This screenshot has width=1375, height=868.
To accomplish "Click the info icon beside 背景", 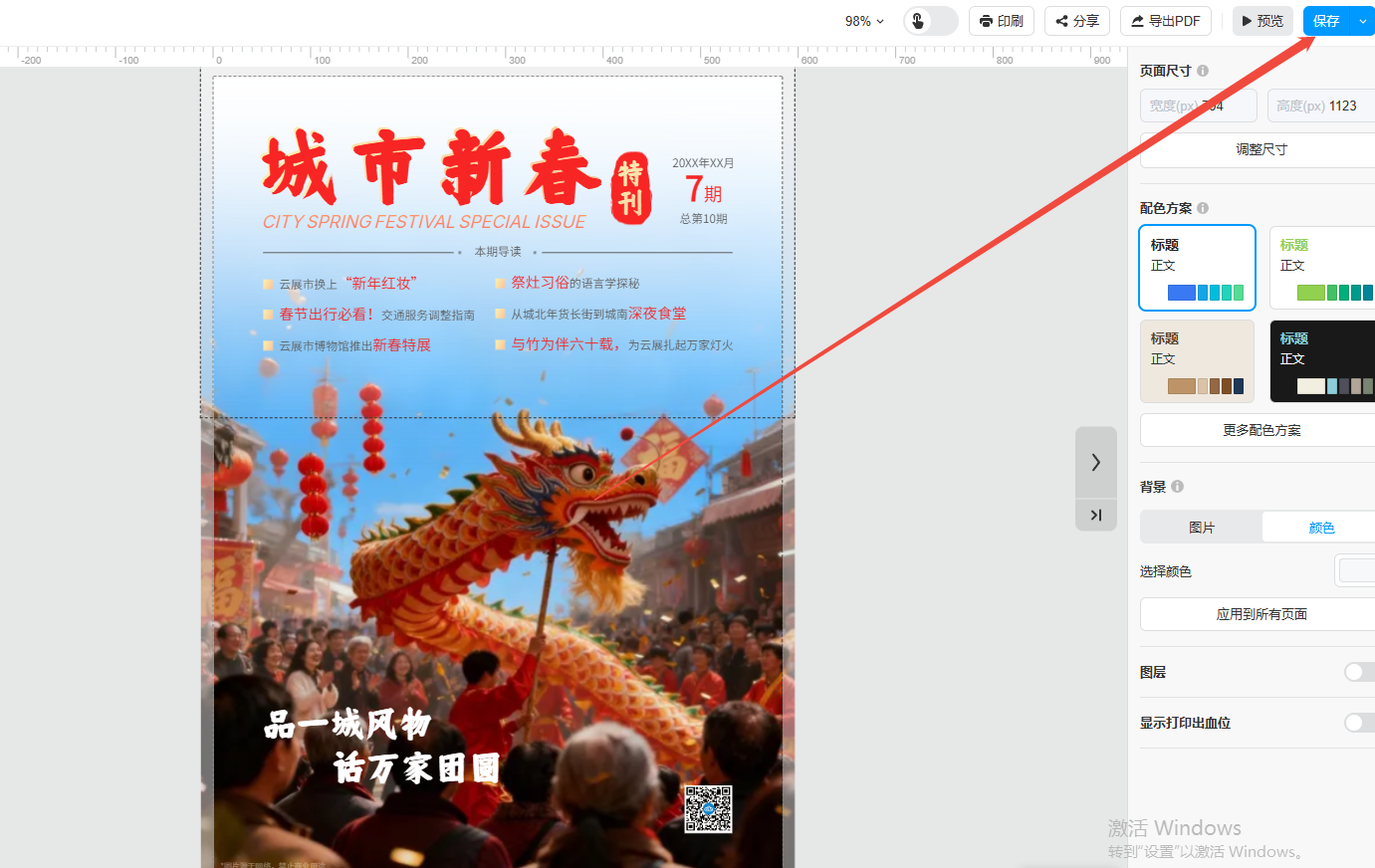I will [1178, 487].
